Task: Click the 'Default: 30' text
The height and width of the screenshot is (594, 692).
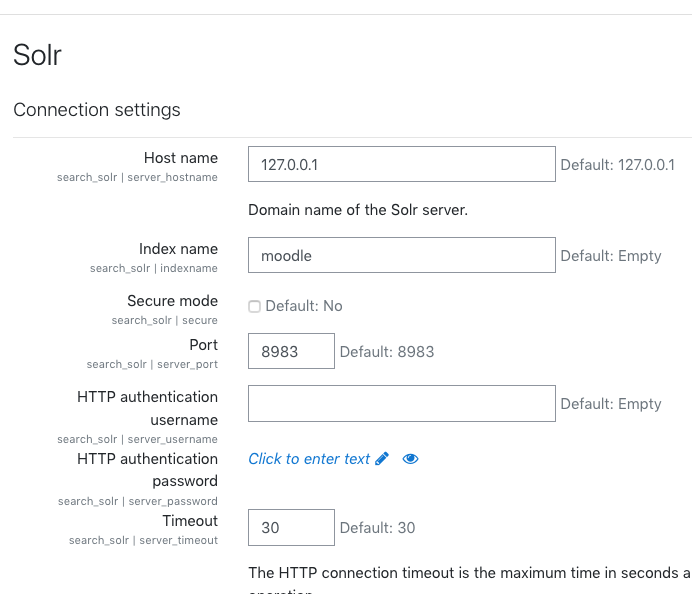Action: pos(377,528)
